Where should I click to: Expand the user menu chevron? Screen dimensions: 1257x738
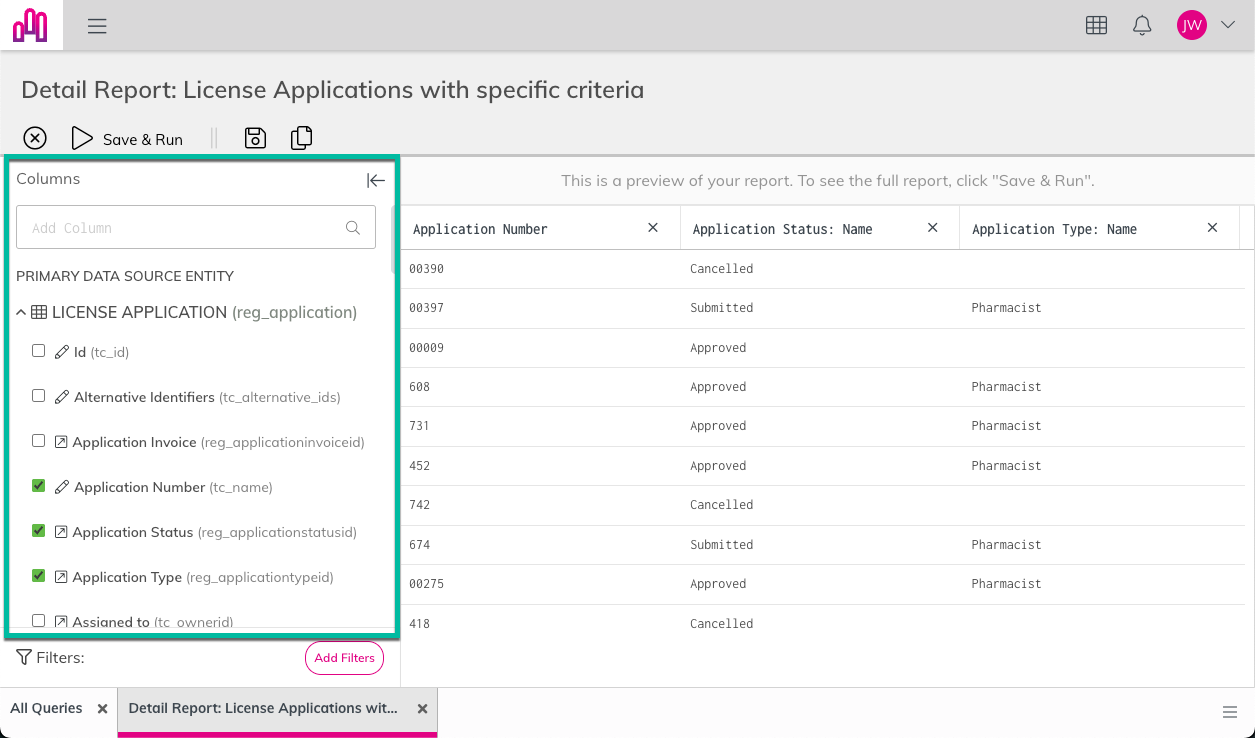pos(1229,26)
